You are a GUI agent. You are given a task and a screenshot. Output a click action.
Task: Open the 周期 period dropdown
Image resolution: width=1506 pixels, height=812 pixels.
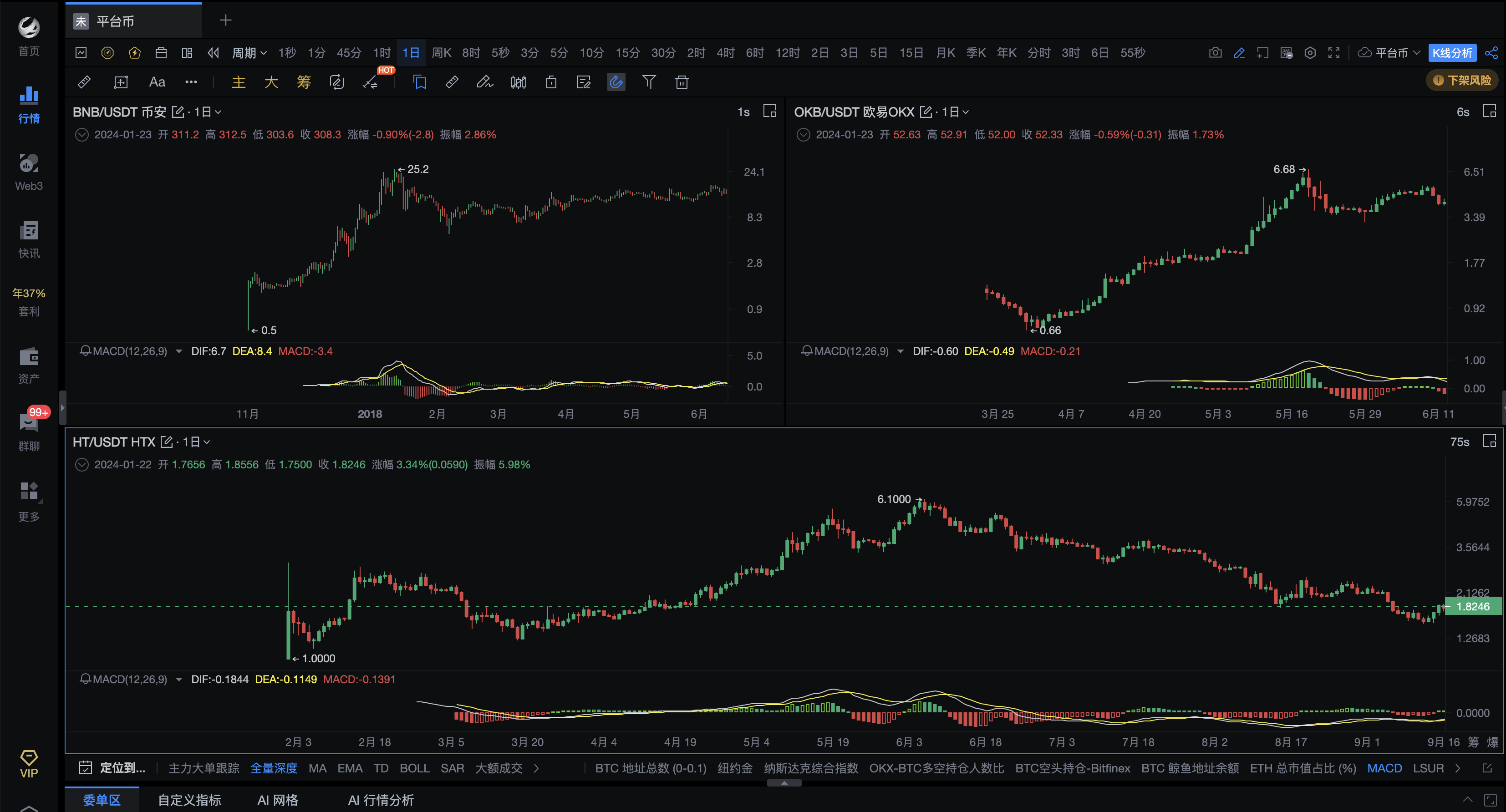pyautogui.click(x=249, y=53)
